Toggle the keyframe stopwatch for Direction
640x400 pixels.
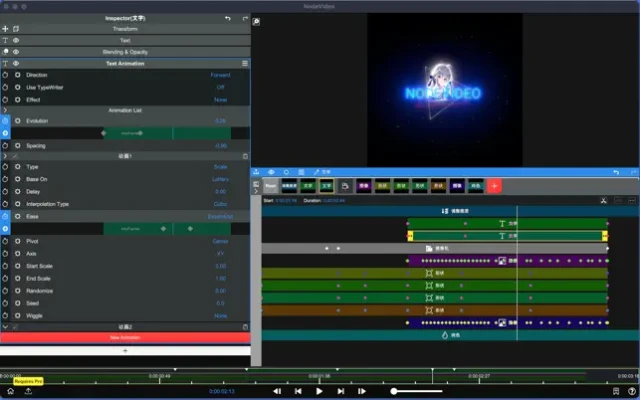tap(6, 75)
